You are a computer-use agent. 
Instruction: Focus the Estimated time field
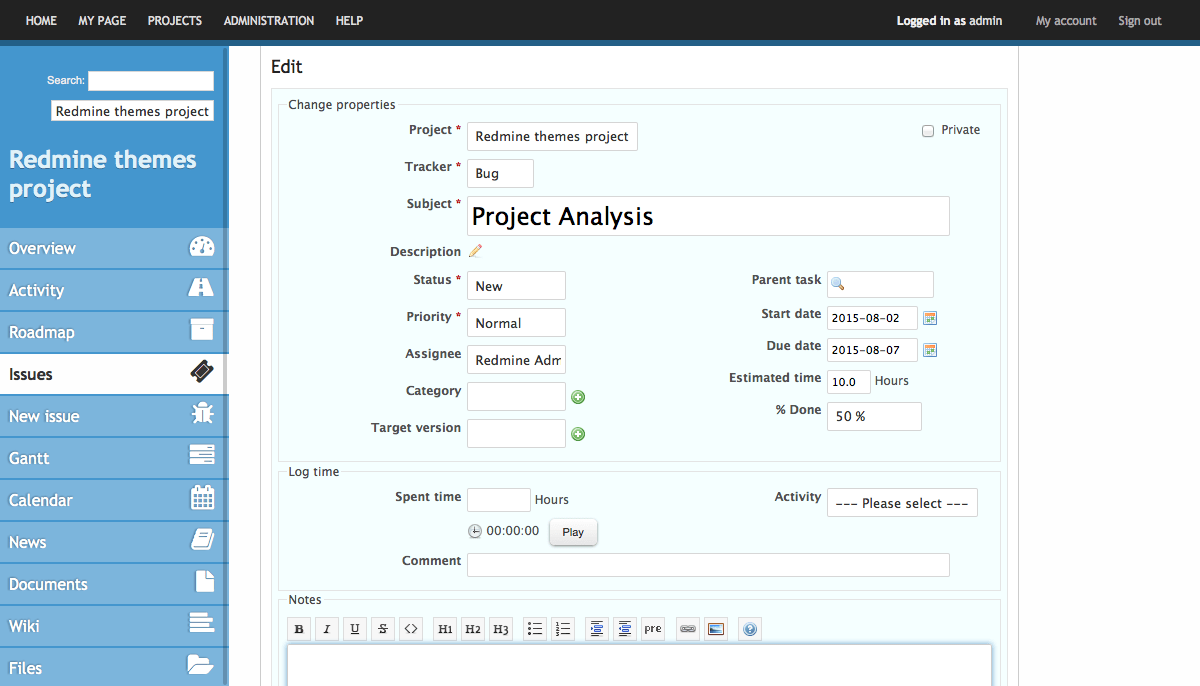(849, 382)
